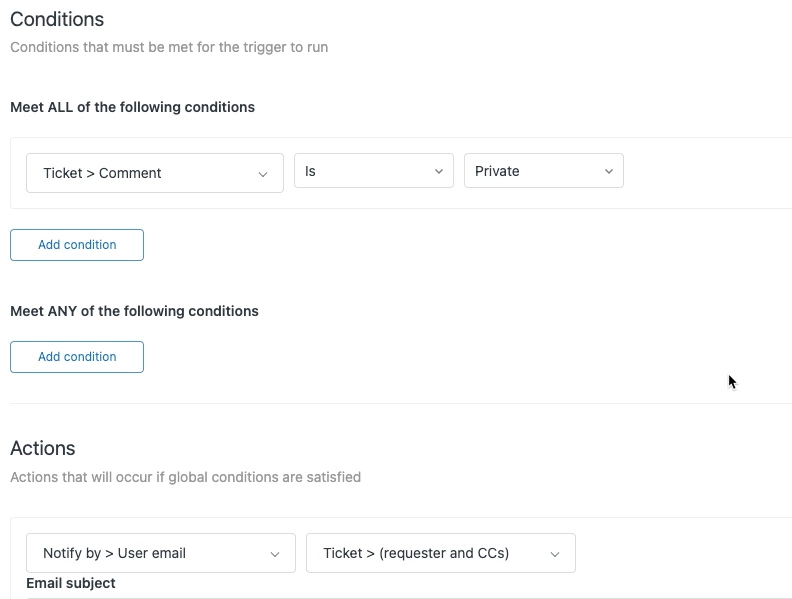Add condition under Meet ANY section

(77, 357)
